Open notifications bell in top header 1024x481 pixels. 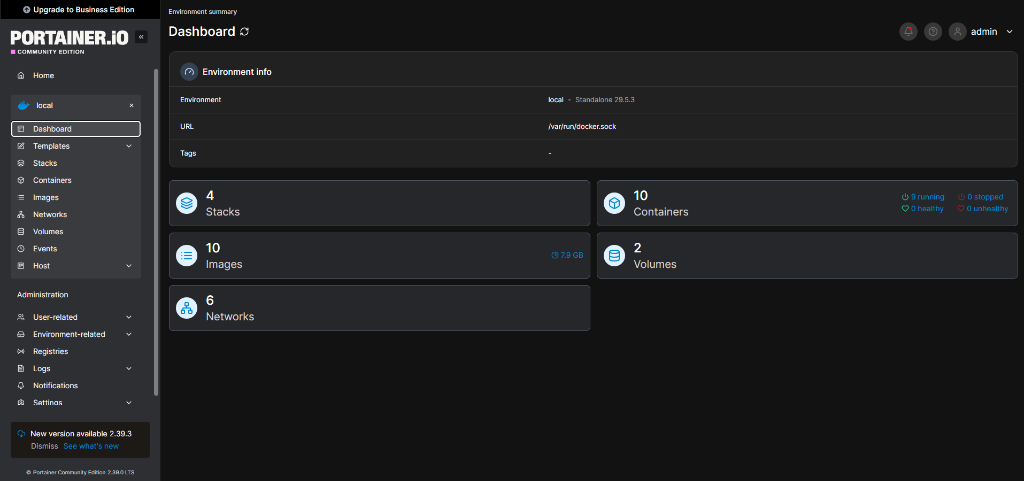tap(908, 31)
